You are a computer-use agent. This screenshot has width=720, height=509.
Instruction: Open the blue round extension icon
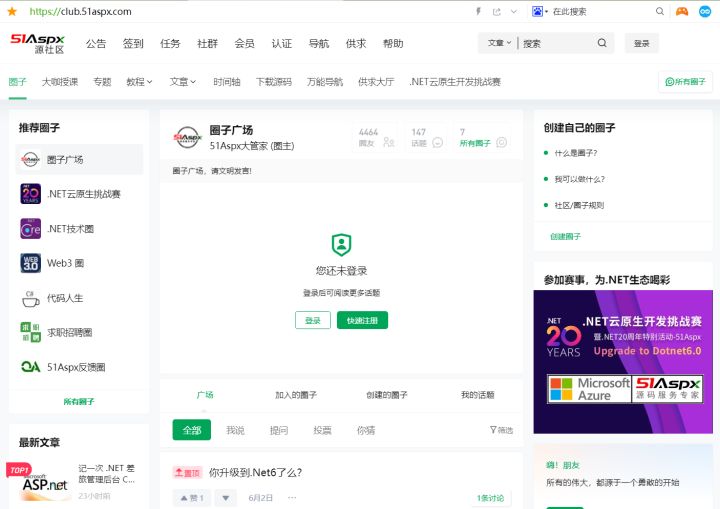tap(705, 11)
